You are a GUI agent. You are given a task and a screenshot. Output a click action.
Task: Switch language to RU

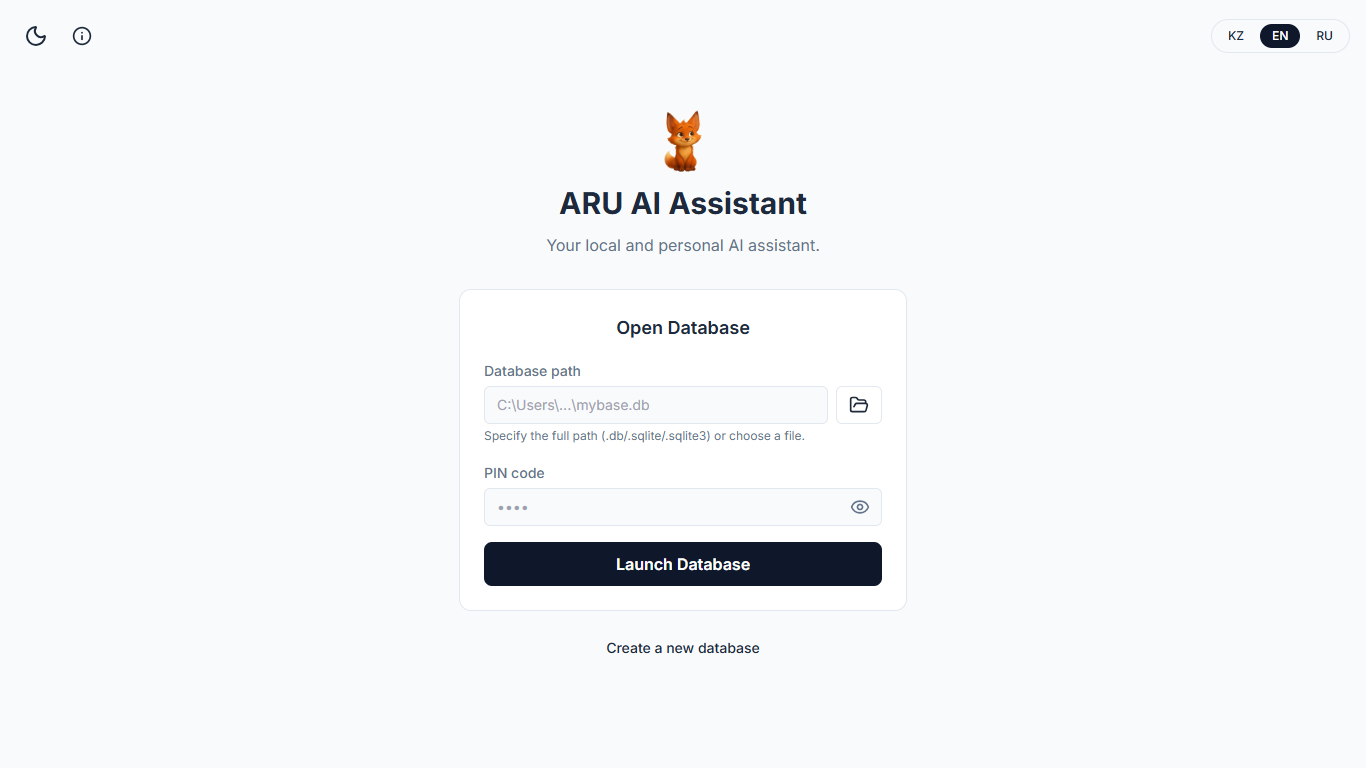(x=1324, y=35)
